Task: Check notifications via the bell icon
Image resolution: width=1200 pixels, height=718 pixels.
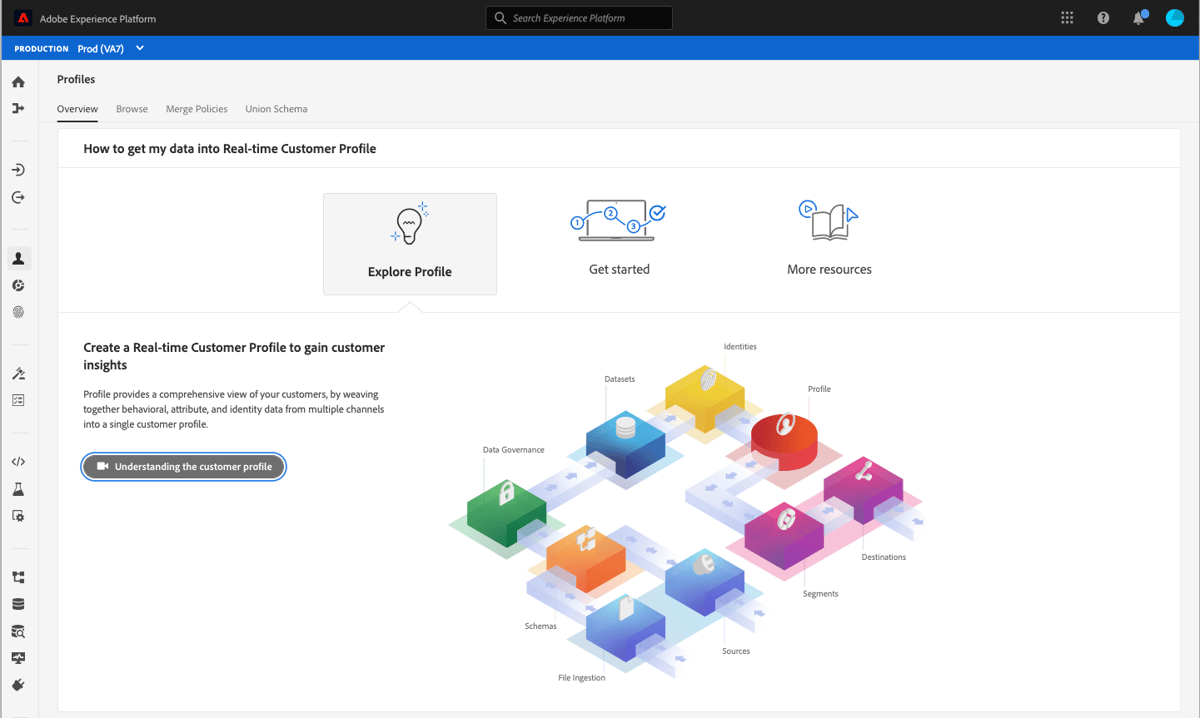Action: coord(1138,17)
